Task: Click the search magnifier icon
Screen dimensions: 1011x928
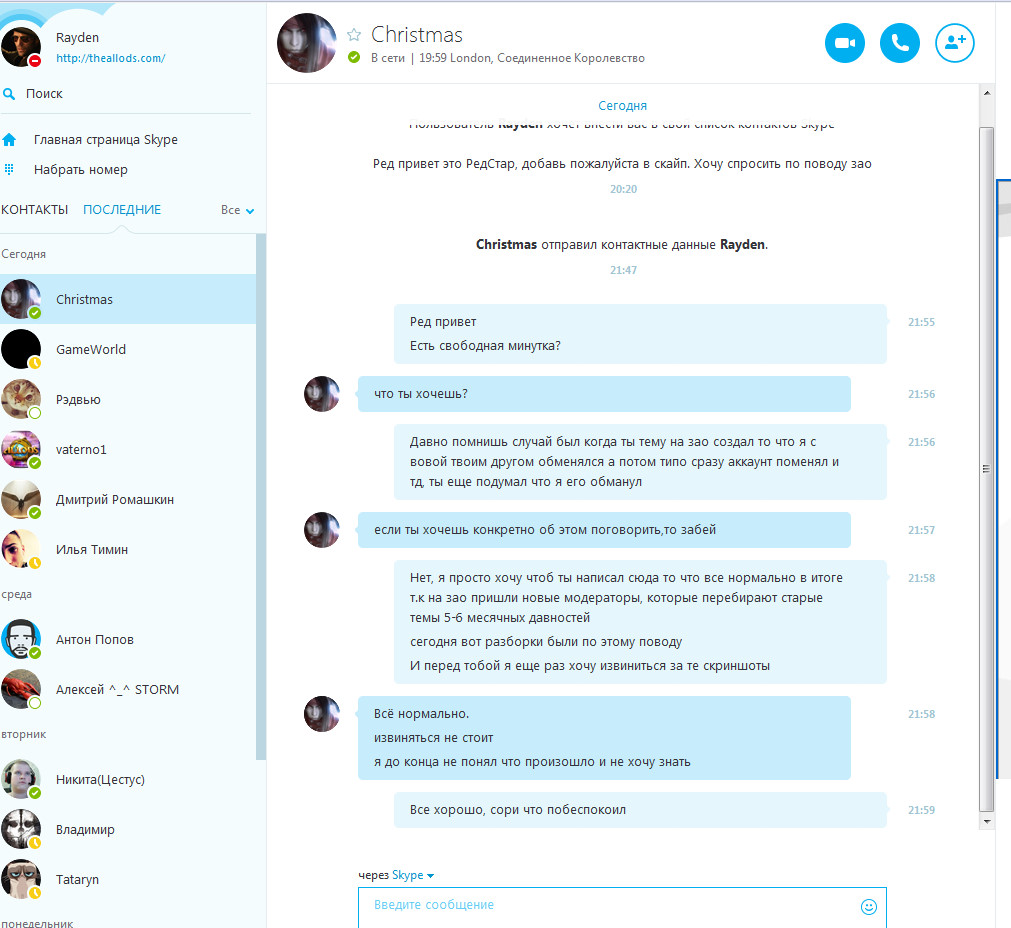Action: click(9, 94)
